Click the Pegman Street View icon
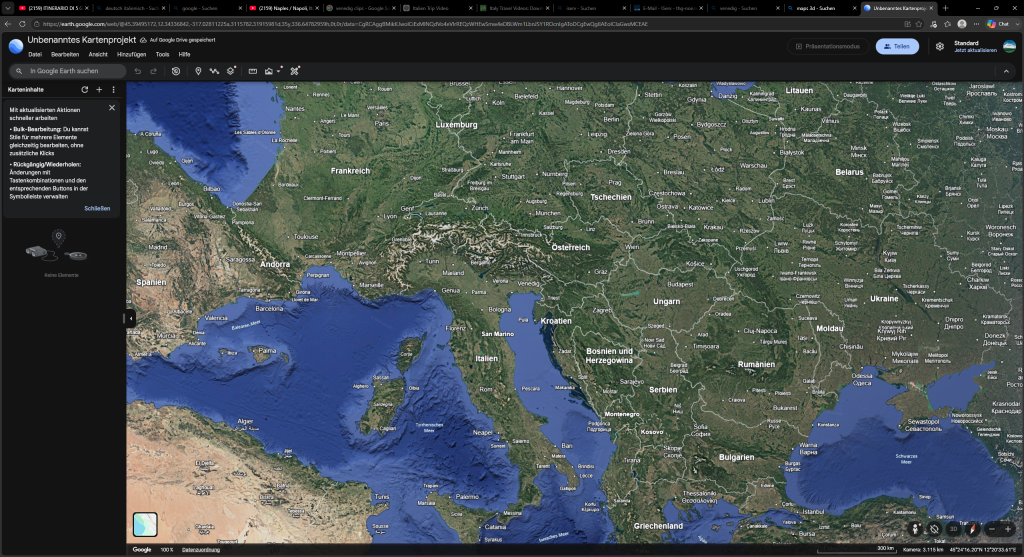The height and width of the screenshot is (557, 1024). tap(916, 529)
